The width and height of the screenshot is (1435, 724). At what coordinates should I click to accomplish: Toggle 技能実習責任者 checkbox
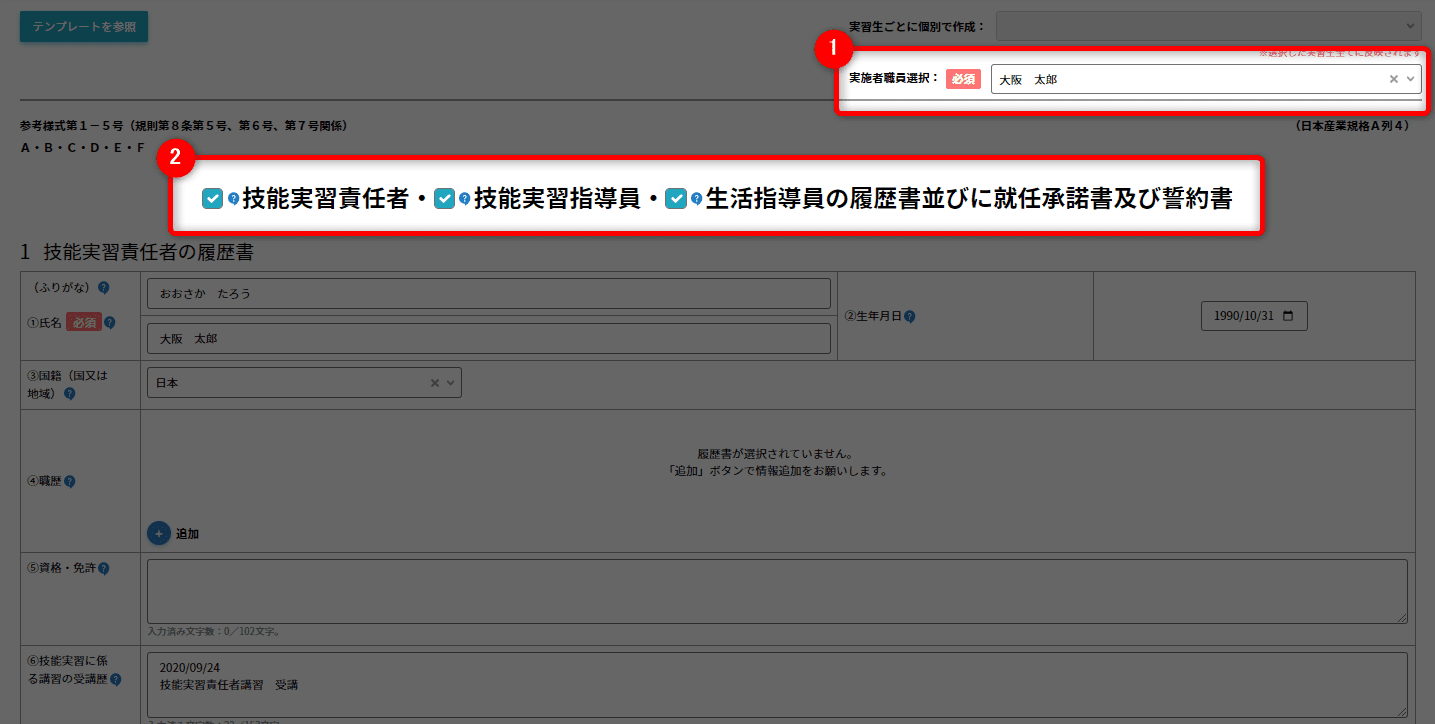tap(212, 199)
